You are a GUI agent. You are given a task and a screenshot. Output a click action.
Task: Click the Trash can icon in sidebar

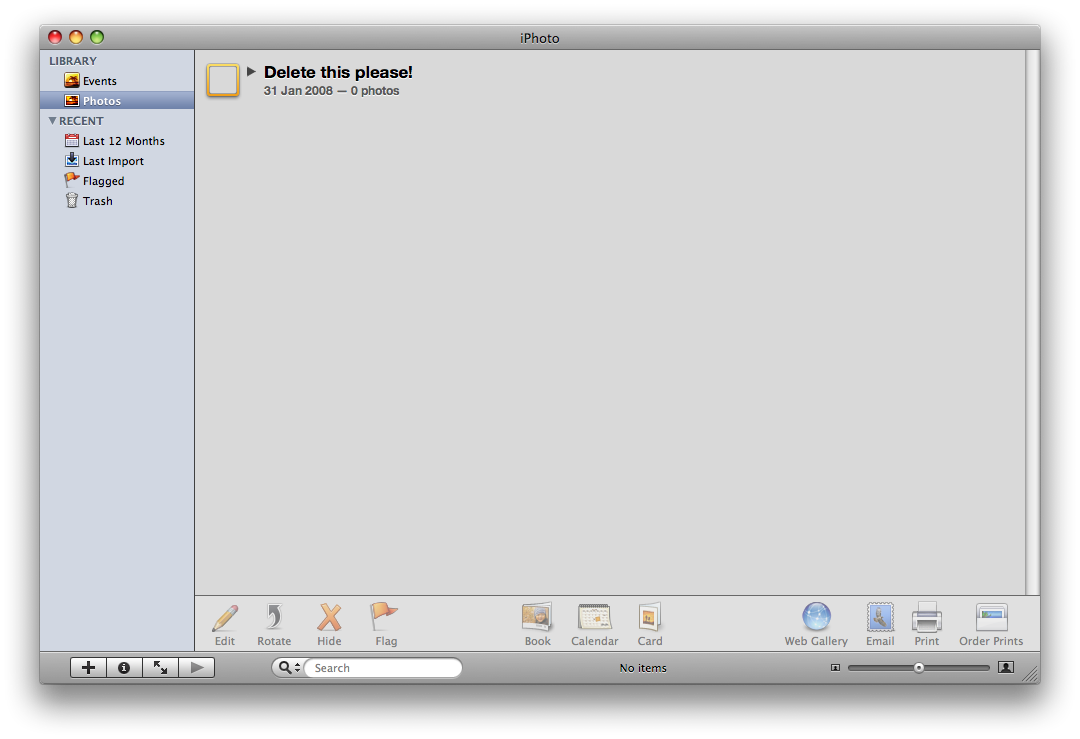click(72, 200)
